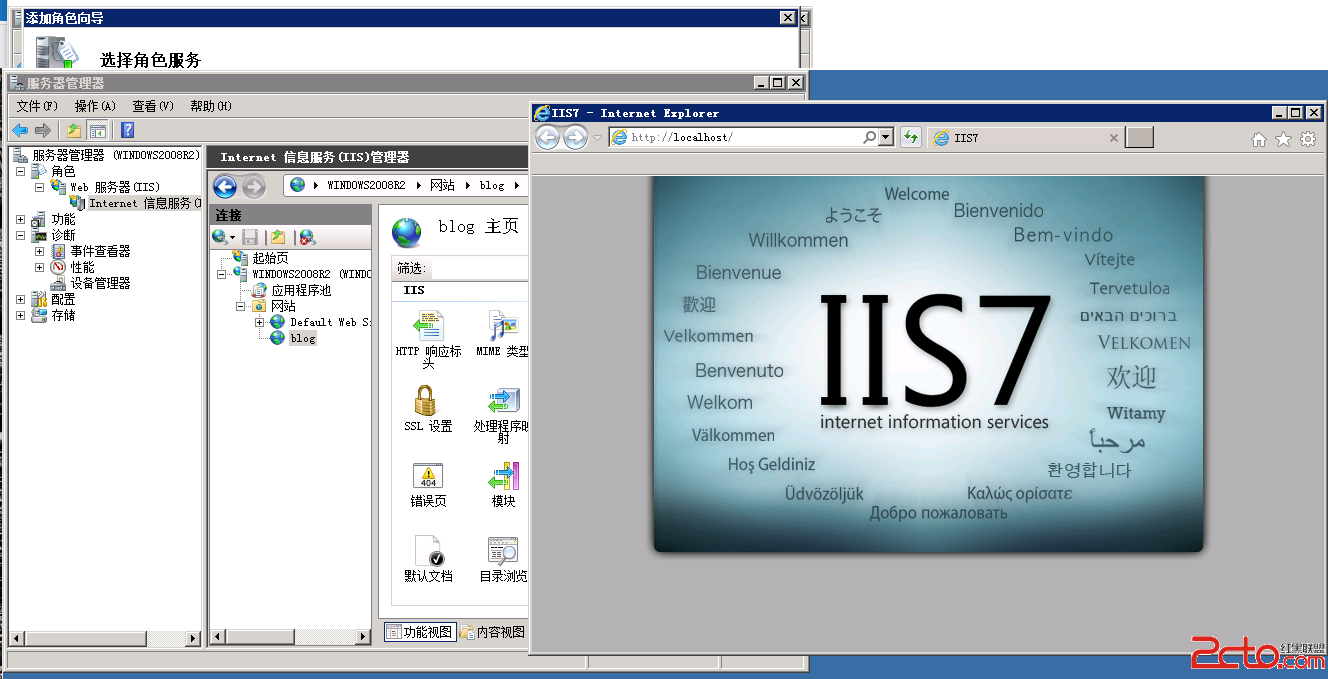Image resolution: width=1328 pixels, height=679 pixels.
Task: Open the 文件(F) menu
Action: (37, 106)
